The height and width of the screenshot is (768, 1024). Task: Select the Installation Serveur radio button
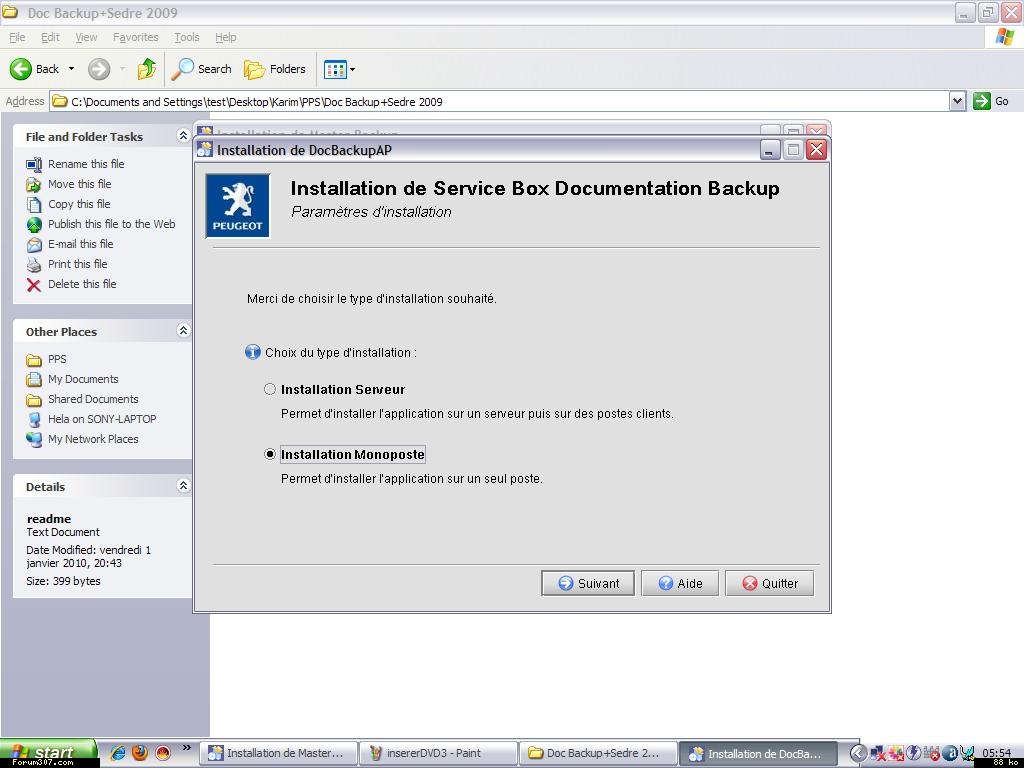click(270, 389)
